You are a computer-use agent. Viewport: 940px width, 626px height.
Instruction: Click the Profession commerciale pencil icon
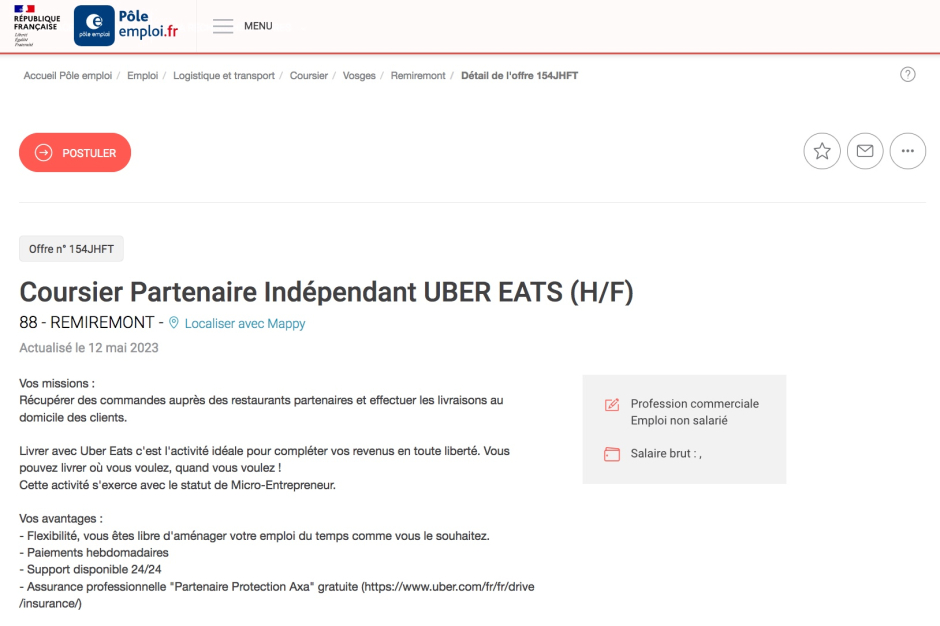(611, 405)
